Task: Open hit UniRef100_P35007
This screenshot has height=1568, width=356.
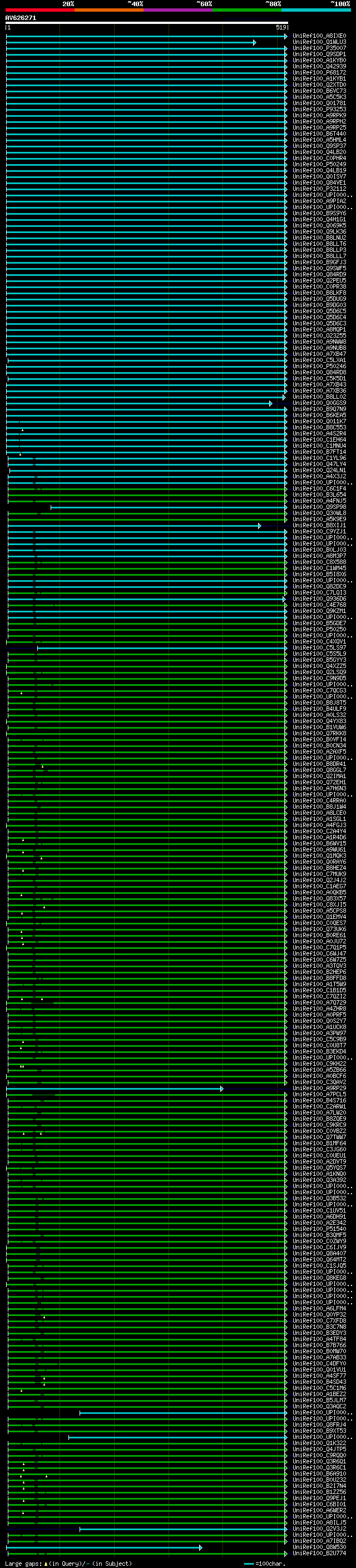Action: [319, 48]
